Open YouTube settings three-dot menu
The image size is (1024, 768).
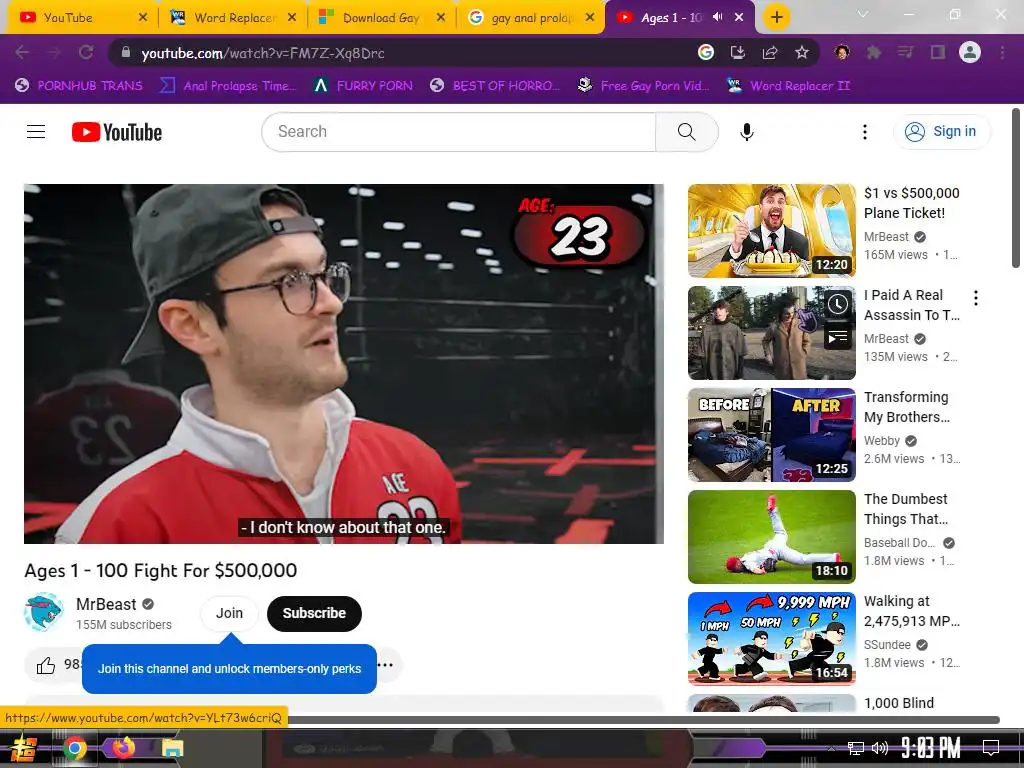pyautogui.click(x=865, y=132)
